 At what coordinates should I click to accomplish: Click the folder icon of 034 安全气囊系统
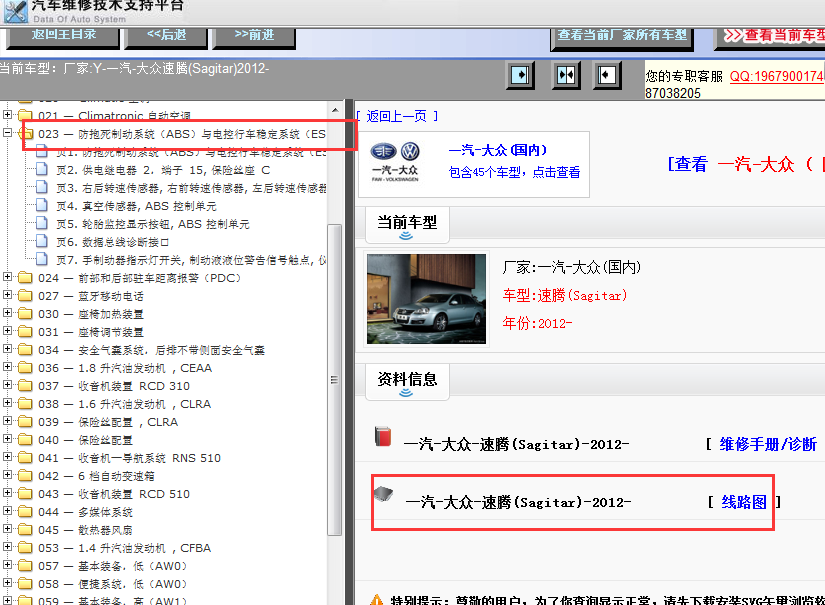25,349
